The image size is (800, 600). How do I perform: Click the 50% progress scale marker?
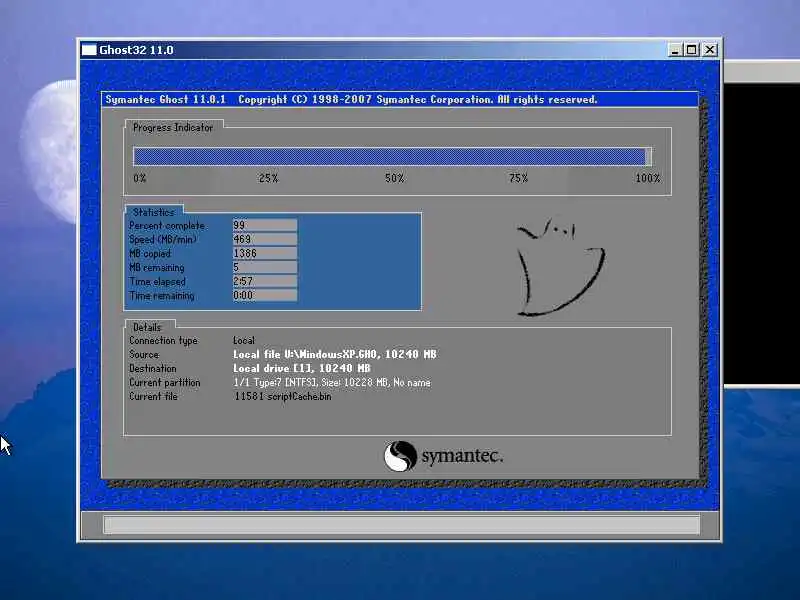pos(394,178)
